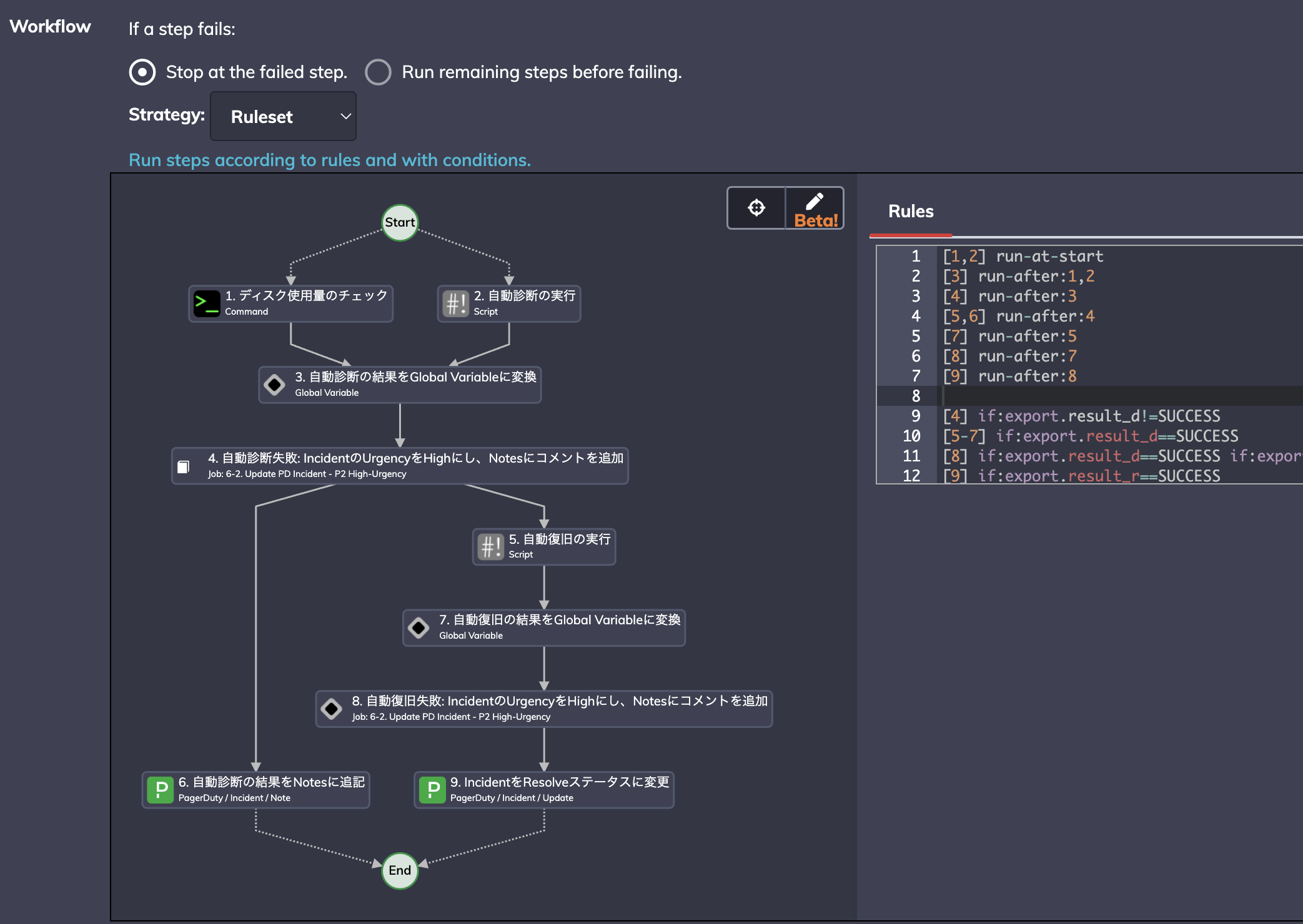Click PagerDuty icon on step 9
This screenshot has height=924, width=1303.
pos(432,790)
